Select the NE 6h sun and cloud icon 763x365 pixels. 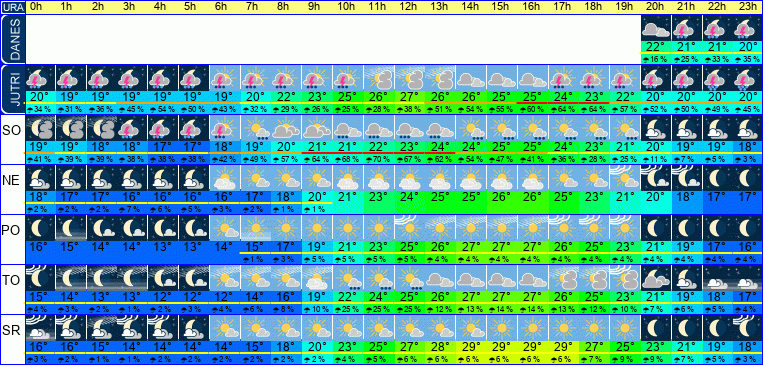(x=225, y=178)
